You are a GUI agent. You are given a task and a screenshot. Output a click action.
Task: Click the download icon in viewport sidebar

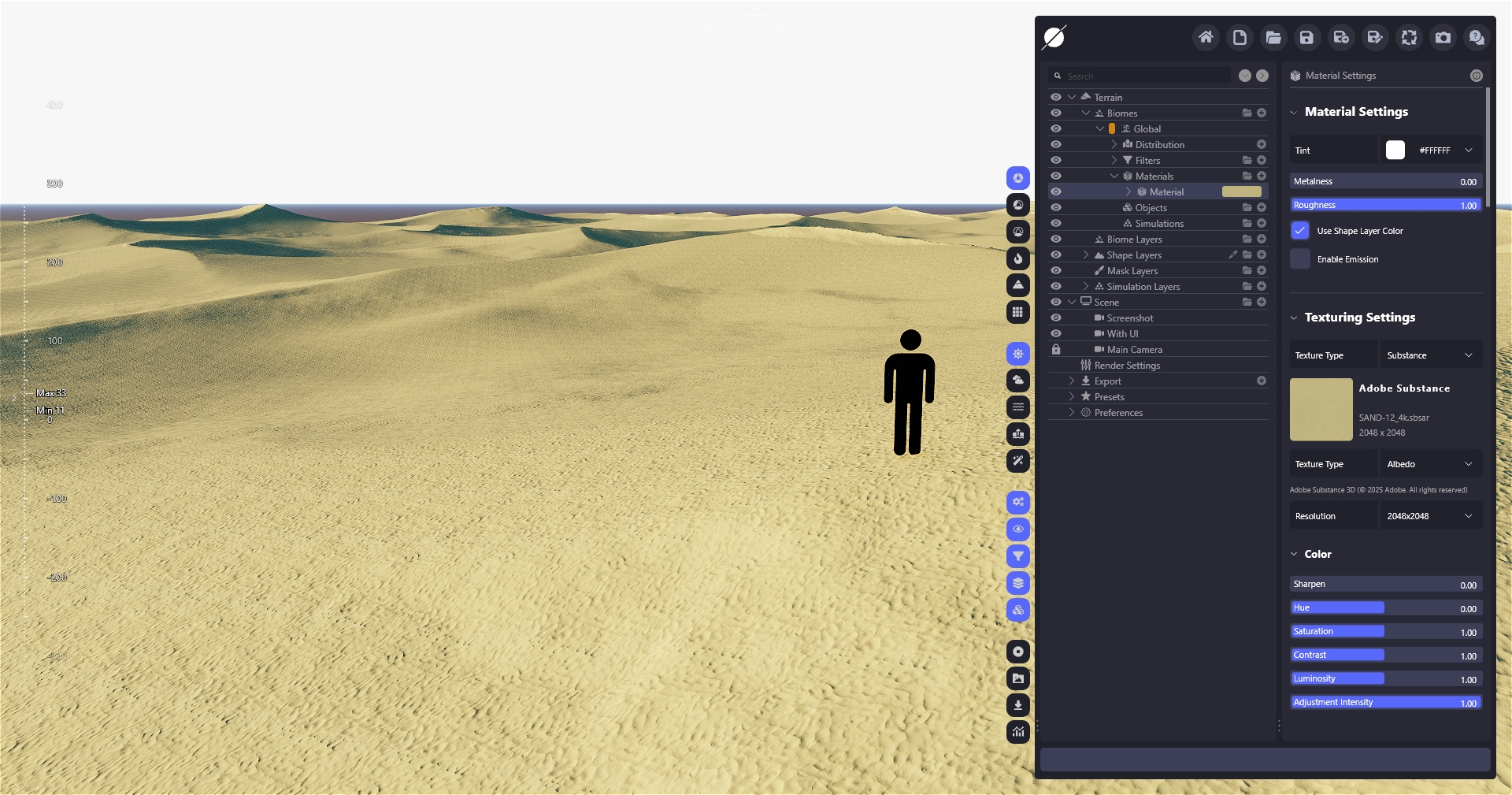coord(1018,705)
